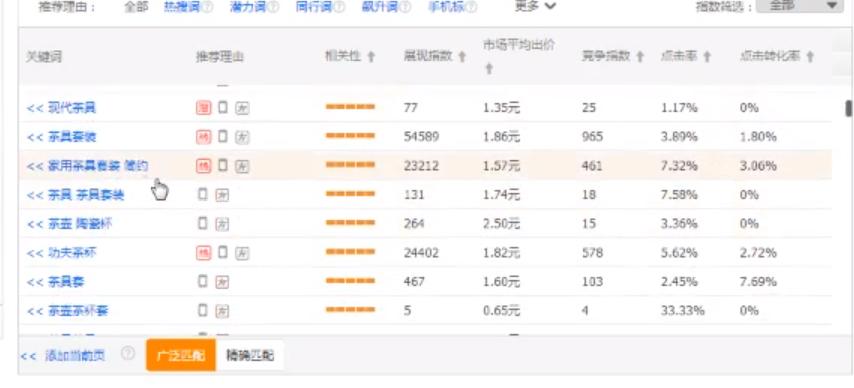The image size is (854, 388).
Task: Sort by 展现指数 using its arrow
Action: (462, 57)
